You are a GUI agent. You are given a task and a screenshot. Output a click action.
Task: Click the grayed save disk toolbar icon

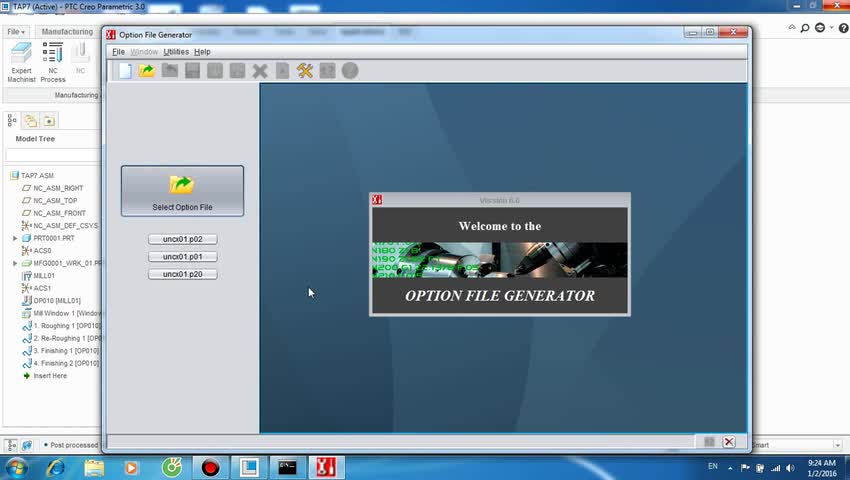pos(192,71)
